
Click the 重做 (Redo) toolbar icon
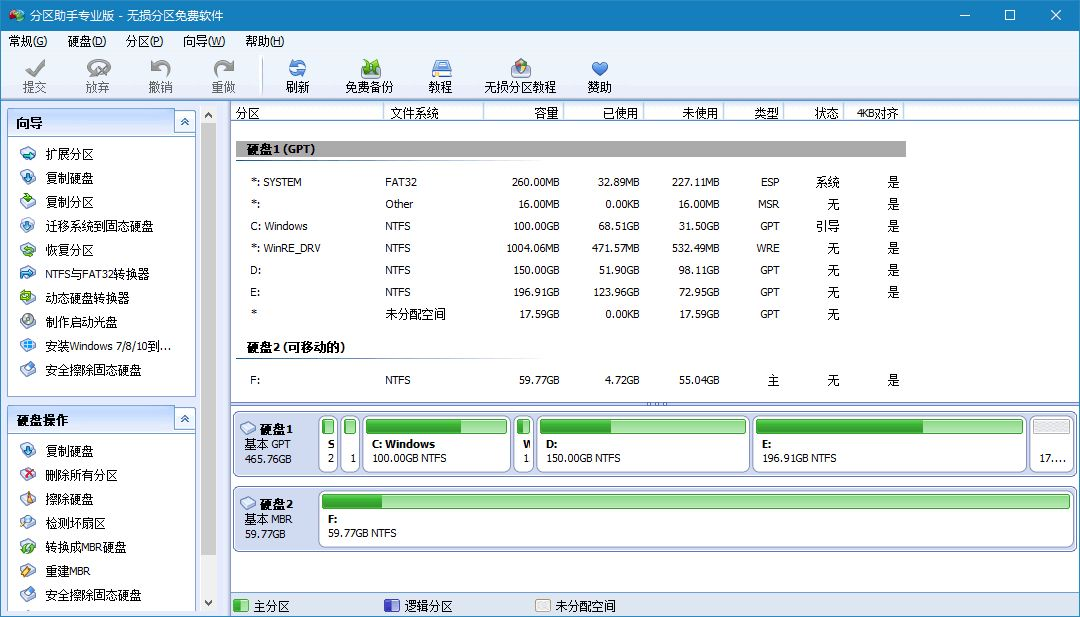coord(223,76)
